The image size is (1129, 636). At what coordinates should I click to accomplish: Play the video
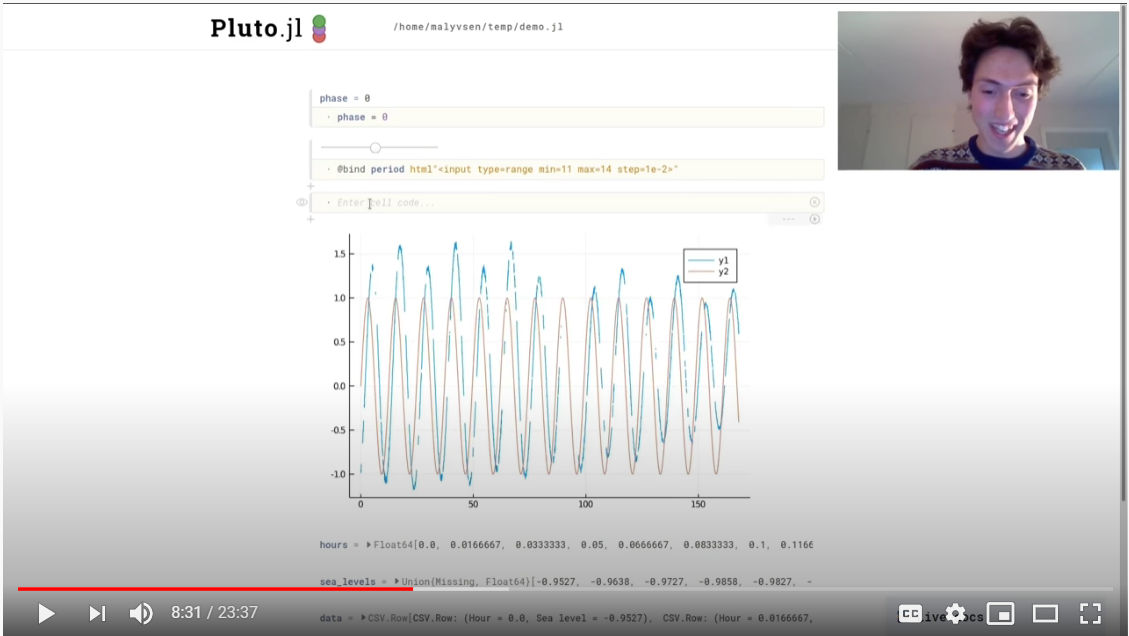(46, 613)
